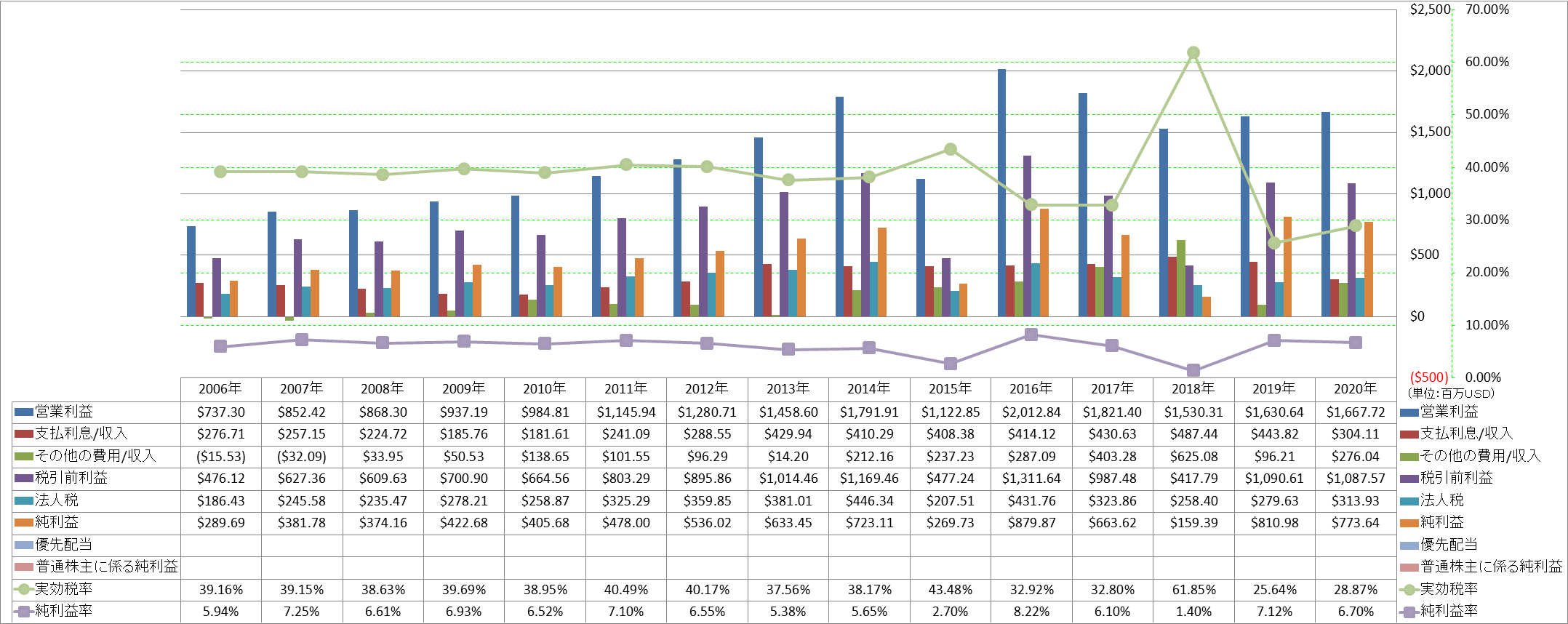
Task: Click the 純利益 value $879.87
Action: coord(1031,523)
